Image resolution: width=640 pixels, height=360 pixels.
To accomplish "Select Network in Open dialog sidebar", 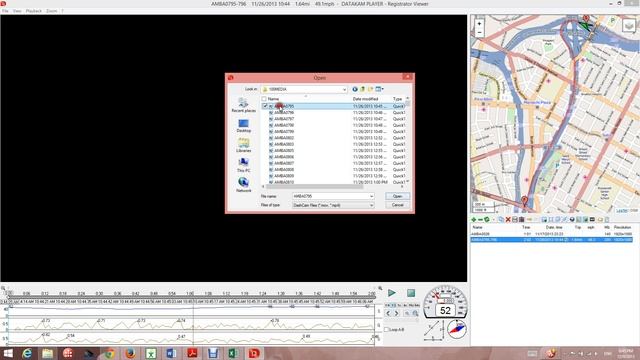I will click(x=244, y=185).
